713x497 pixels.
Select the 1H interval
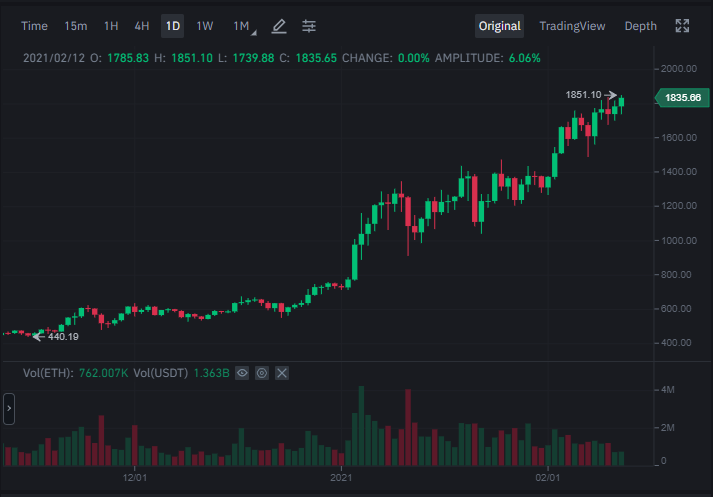[x=111, y=26]
